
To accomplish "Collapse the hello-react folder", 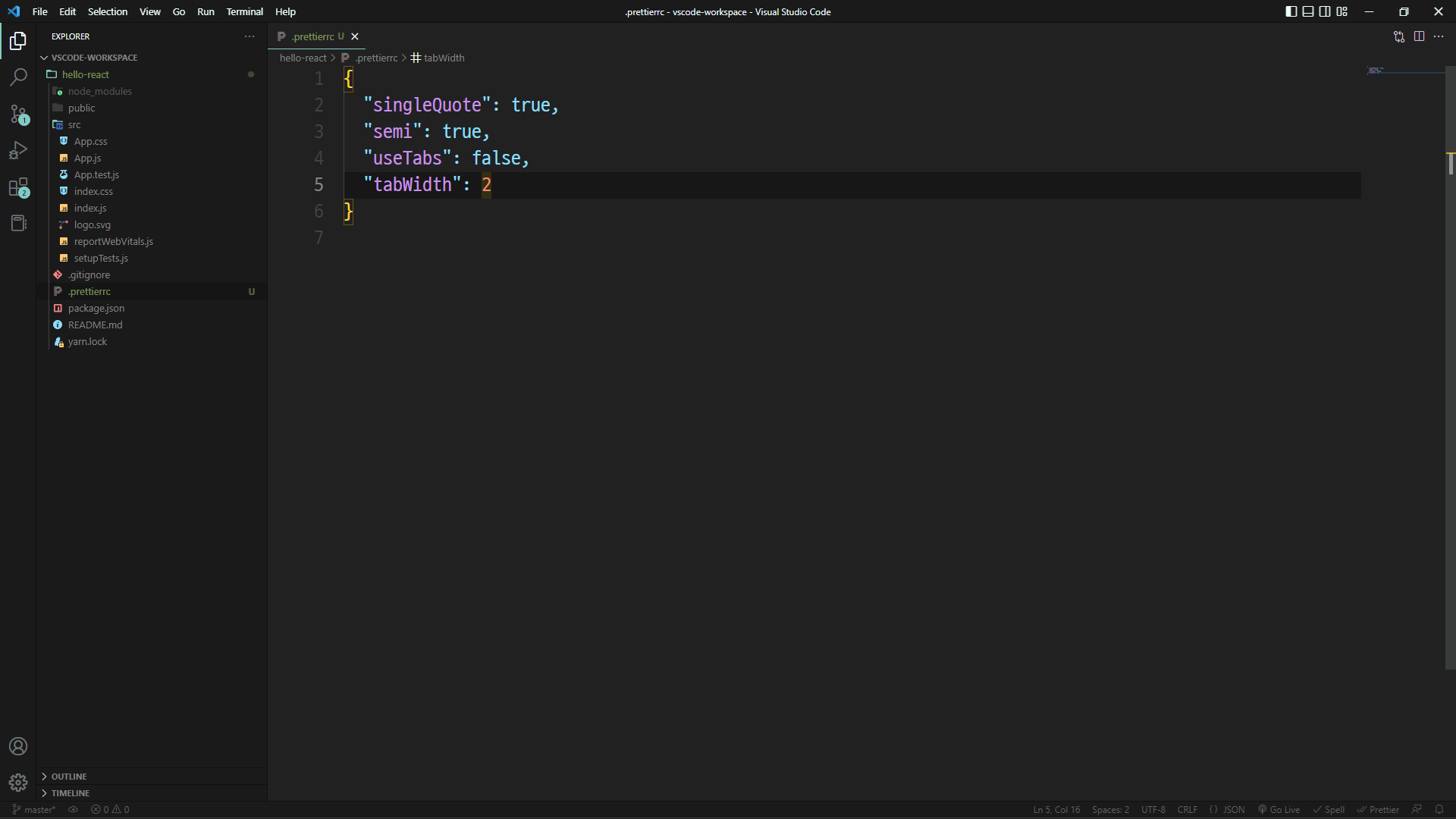I will (x=152, y=74).
